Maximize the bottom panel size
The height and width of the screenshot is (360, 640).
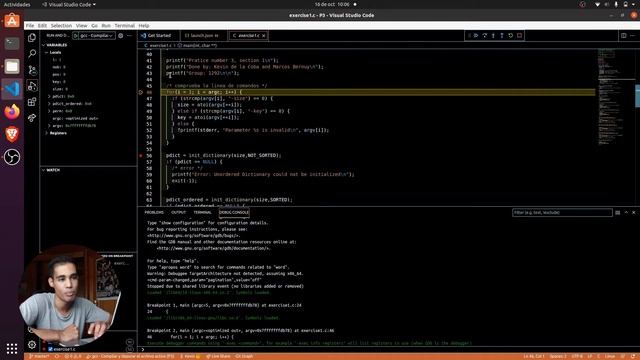coord(626,213)
